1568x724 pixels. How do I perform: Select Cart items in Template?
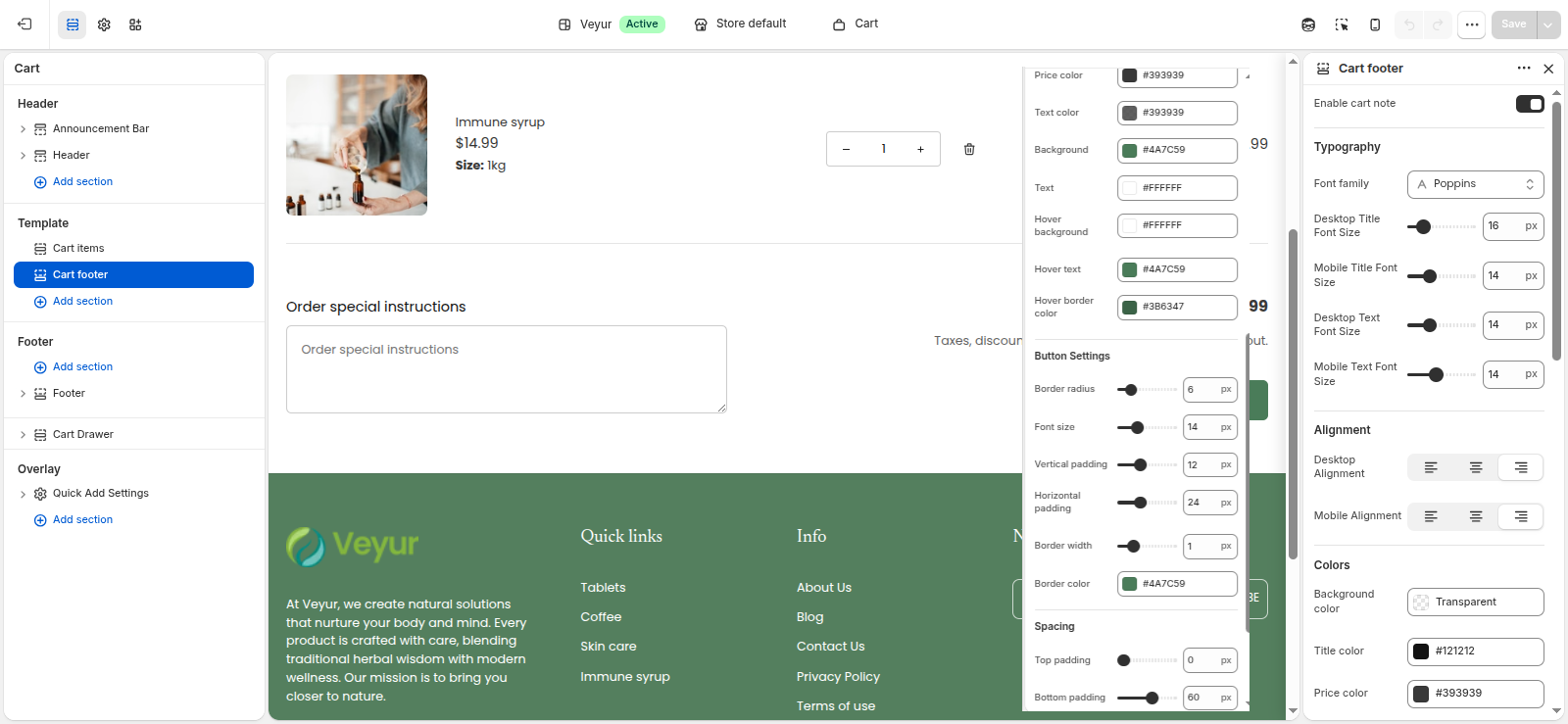[78, 249]
